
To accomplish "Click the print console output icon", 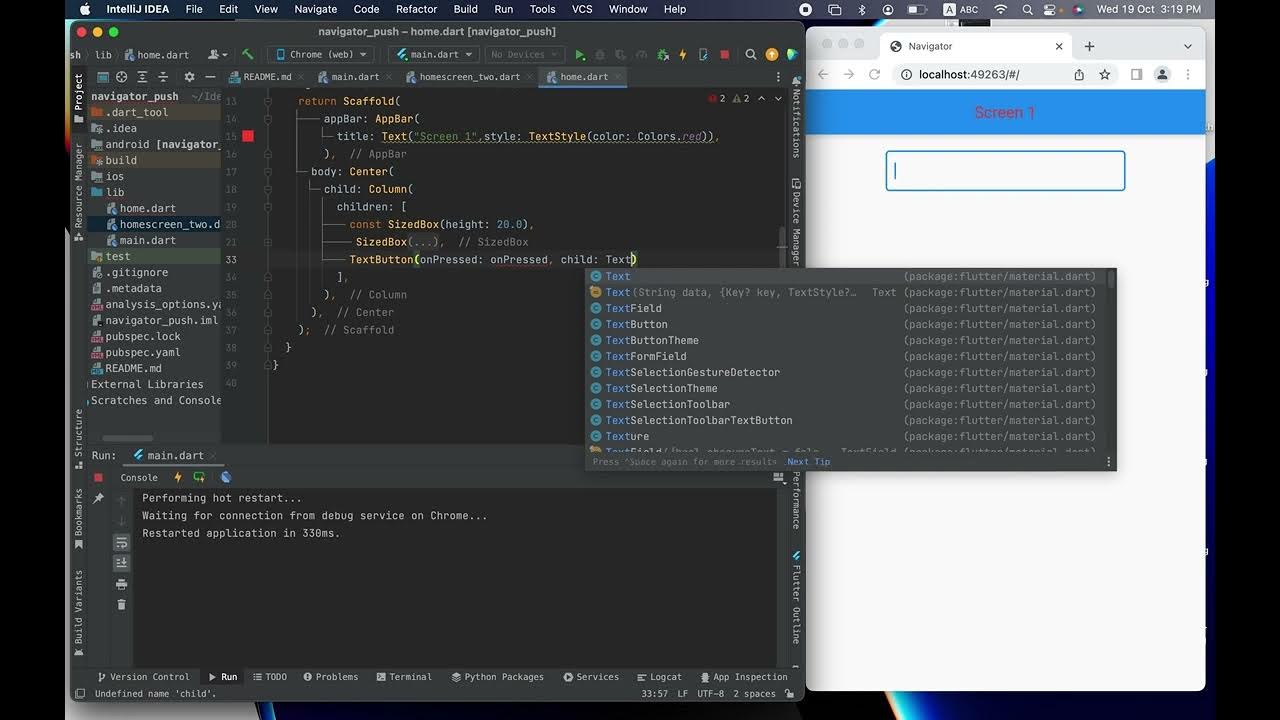I will [122, 585].
